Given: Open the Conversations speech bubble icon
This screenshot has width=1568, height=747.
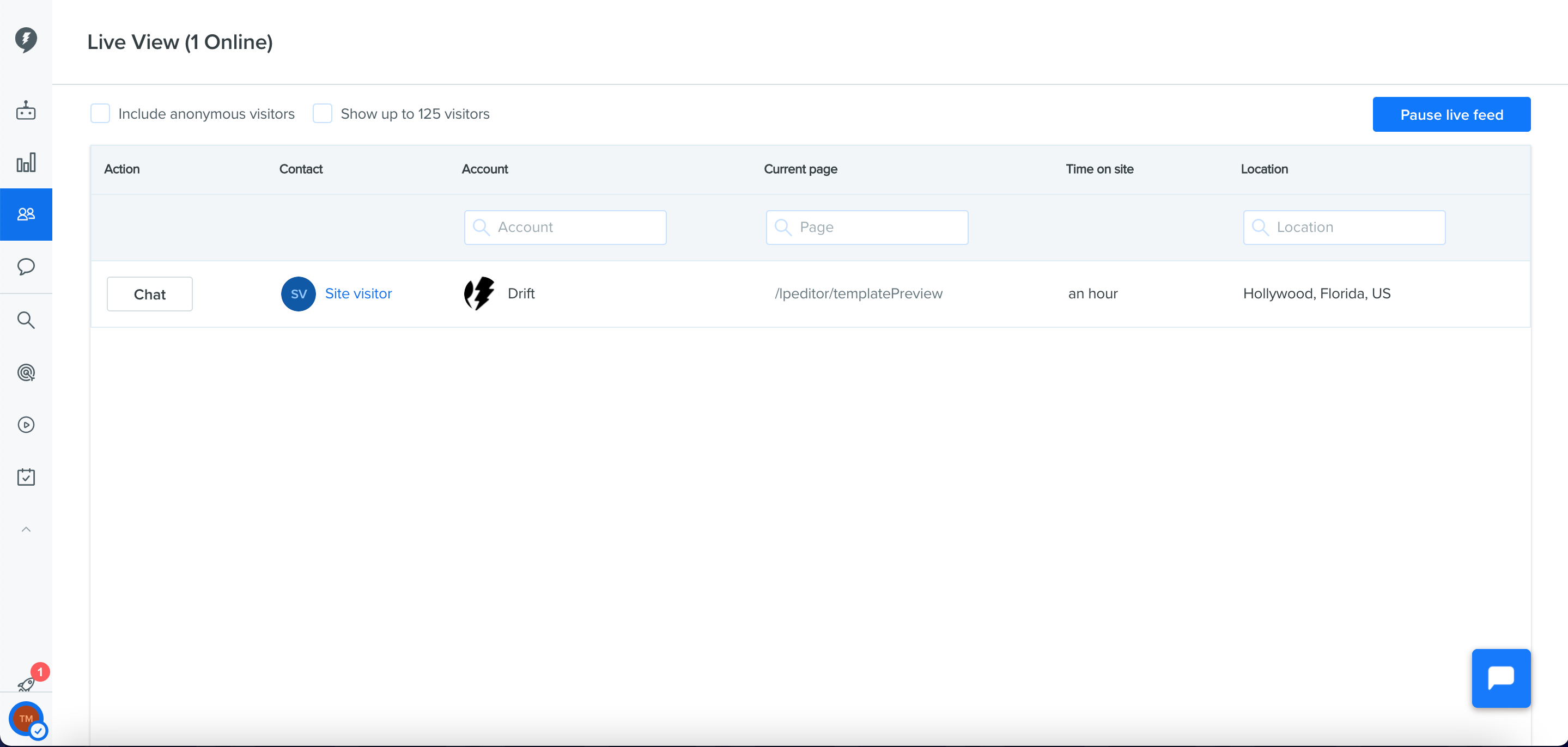Looking at the screenshot, I should click(26, 266).
